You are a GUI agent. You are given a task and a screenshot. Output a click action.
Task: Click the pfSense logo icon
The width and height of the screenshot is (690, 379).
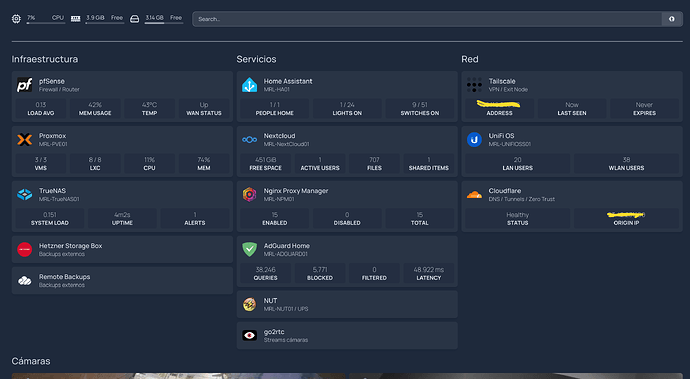coord(25,85)
